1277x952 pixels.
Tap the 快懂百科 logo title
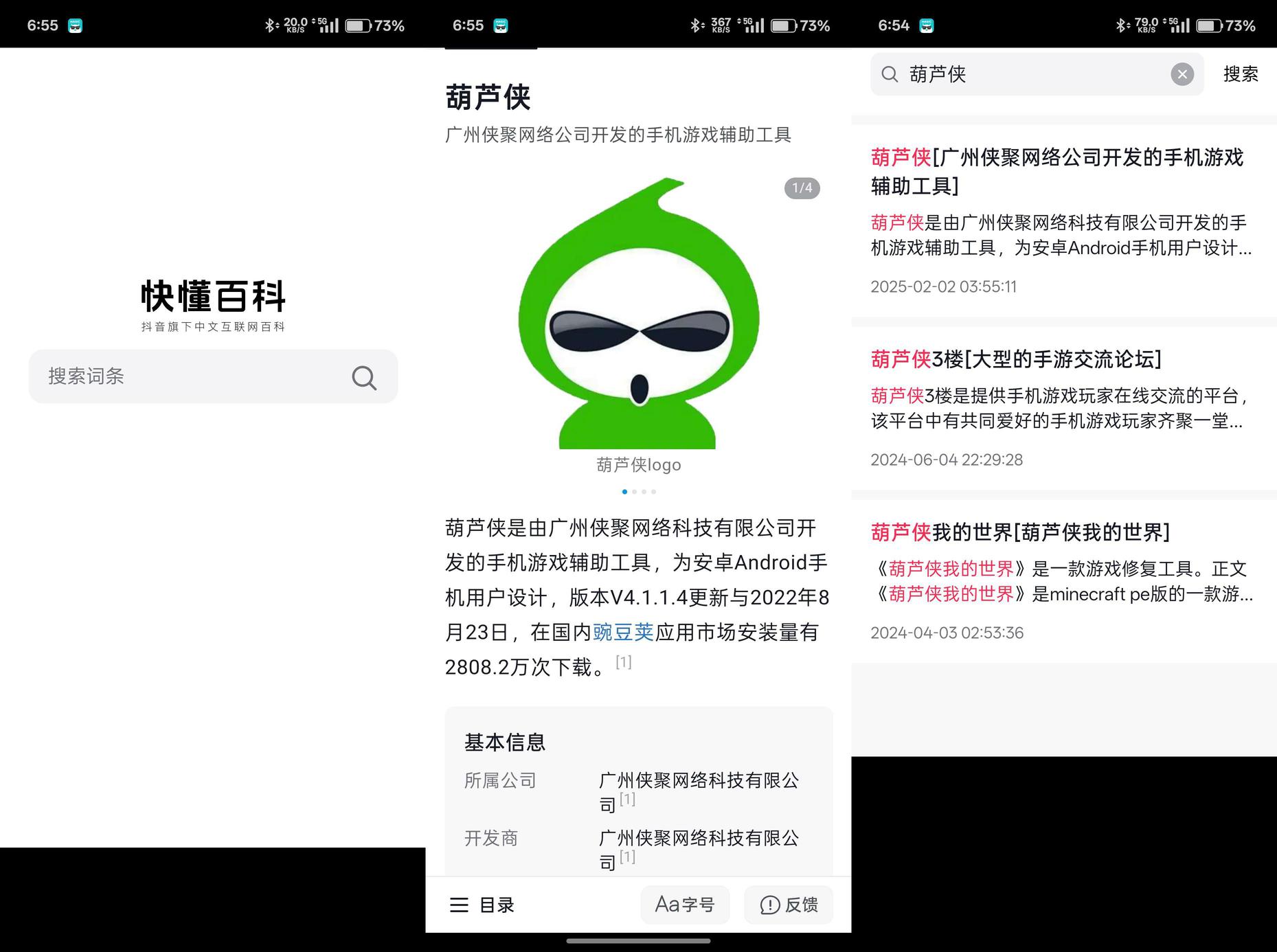213,296
